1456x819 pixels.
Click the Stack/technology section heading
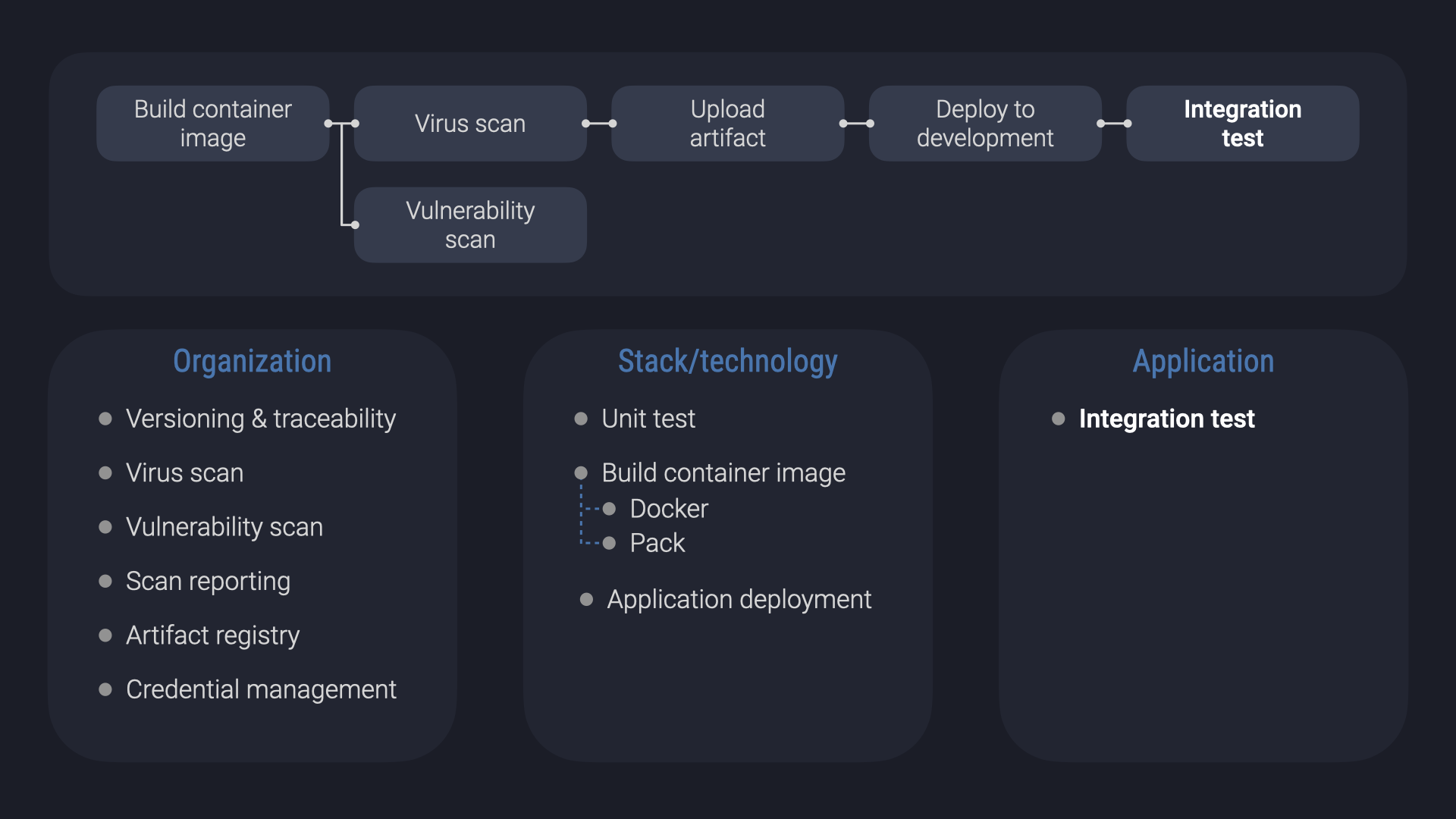point(727,362)
